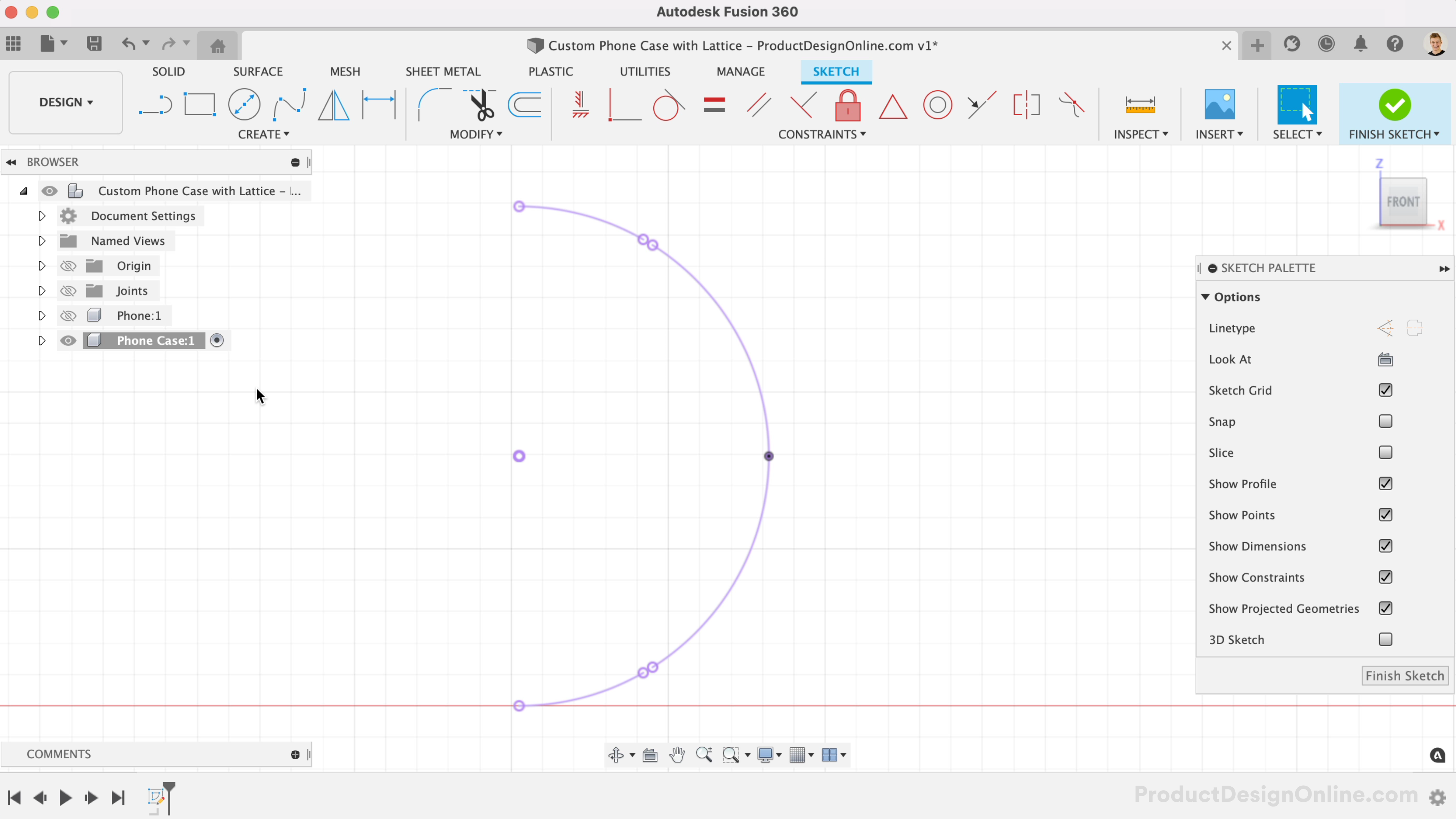
Task: Select the Mirror tool in Create
Action: click(x=334, y=105)
